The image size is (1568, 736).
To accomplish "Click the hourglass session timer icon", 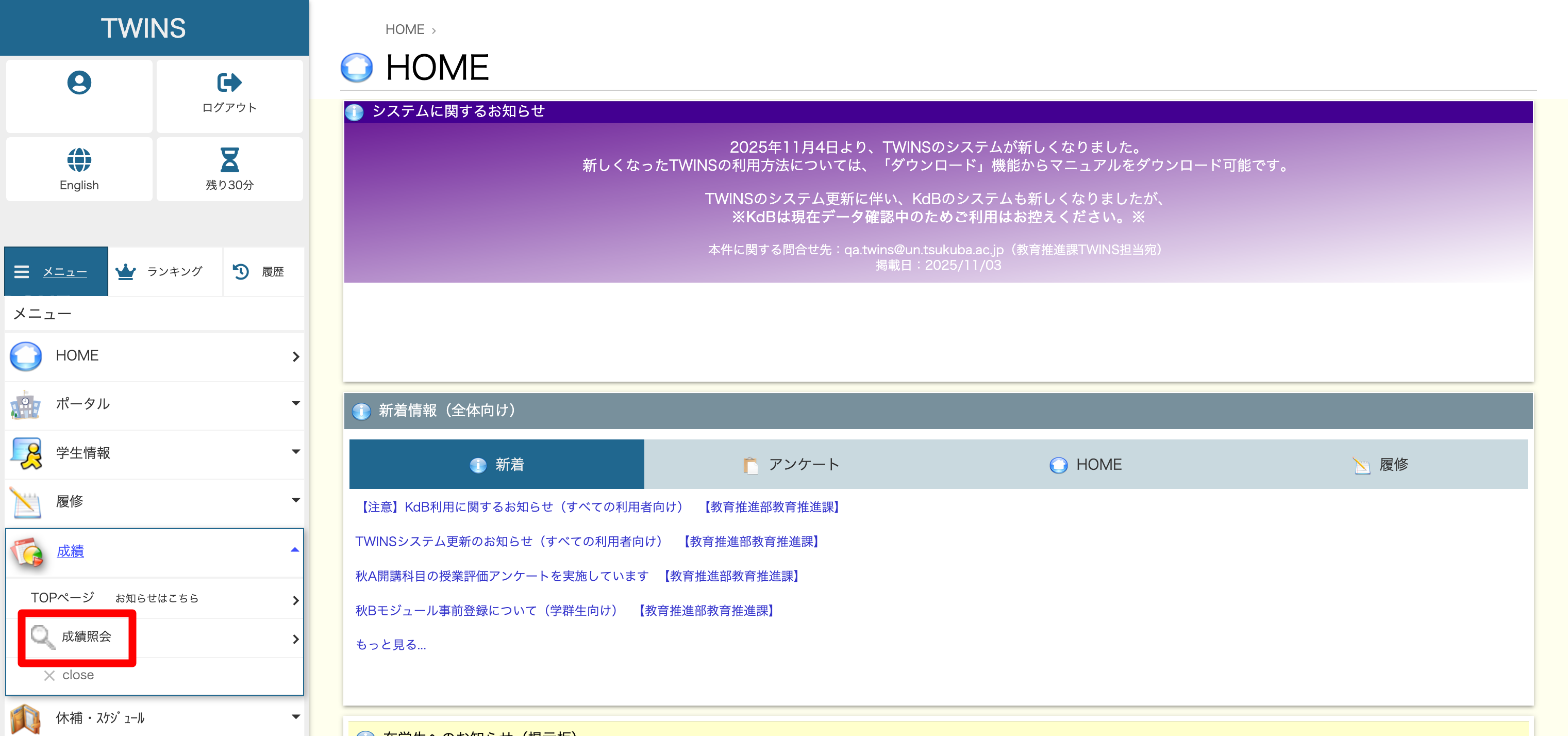I will (229, 159).
